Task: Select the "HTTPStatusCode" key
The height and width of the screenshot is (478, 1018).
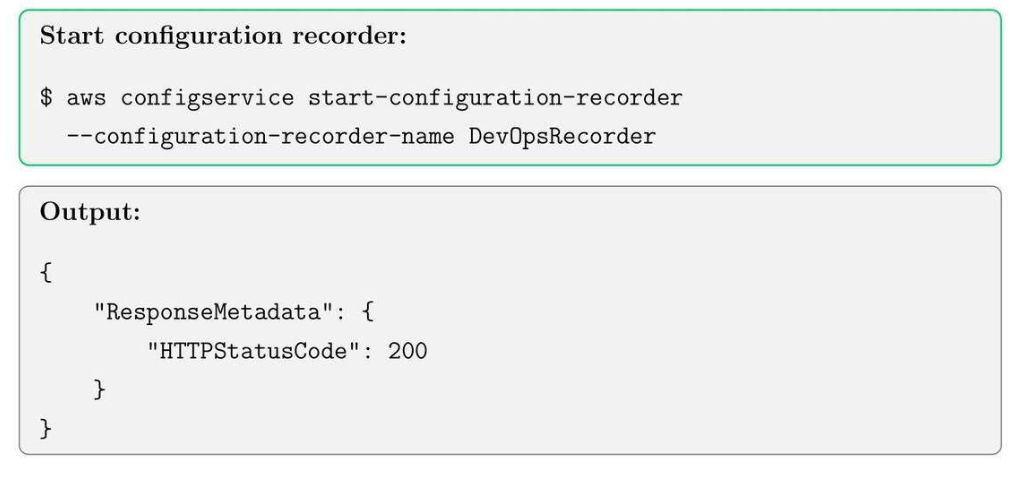Action: (253, 351)
